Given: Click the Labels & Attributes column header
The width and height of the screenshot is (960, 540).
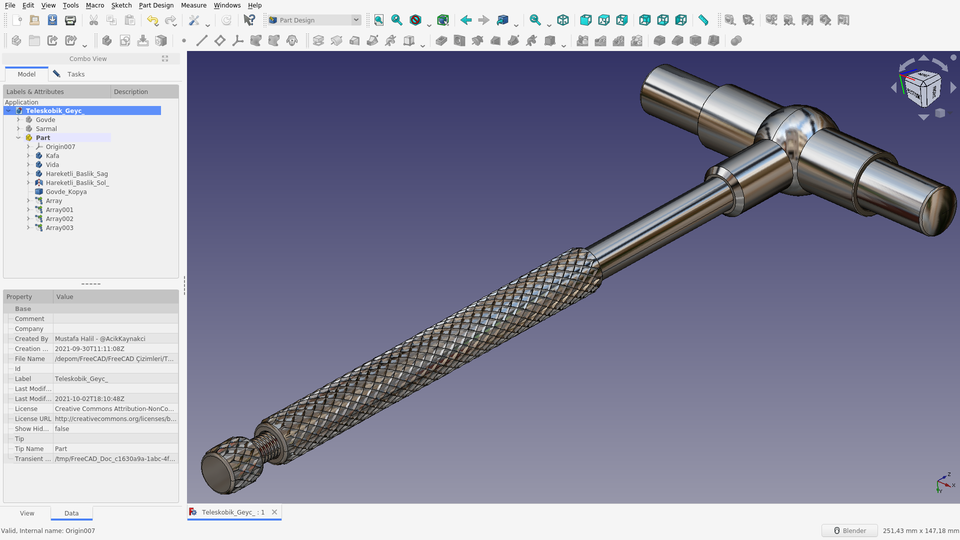Looking at the screenshot, I should point(57,92).
